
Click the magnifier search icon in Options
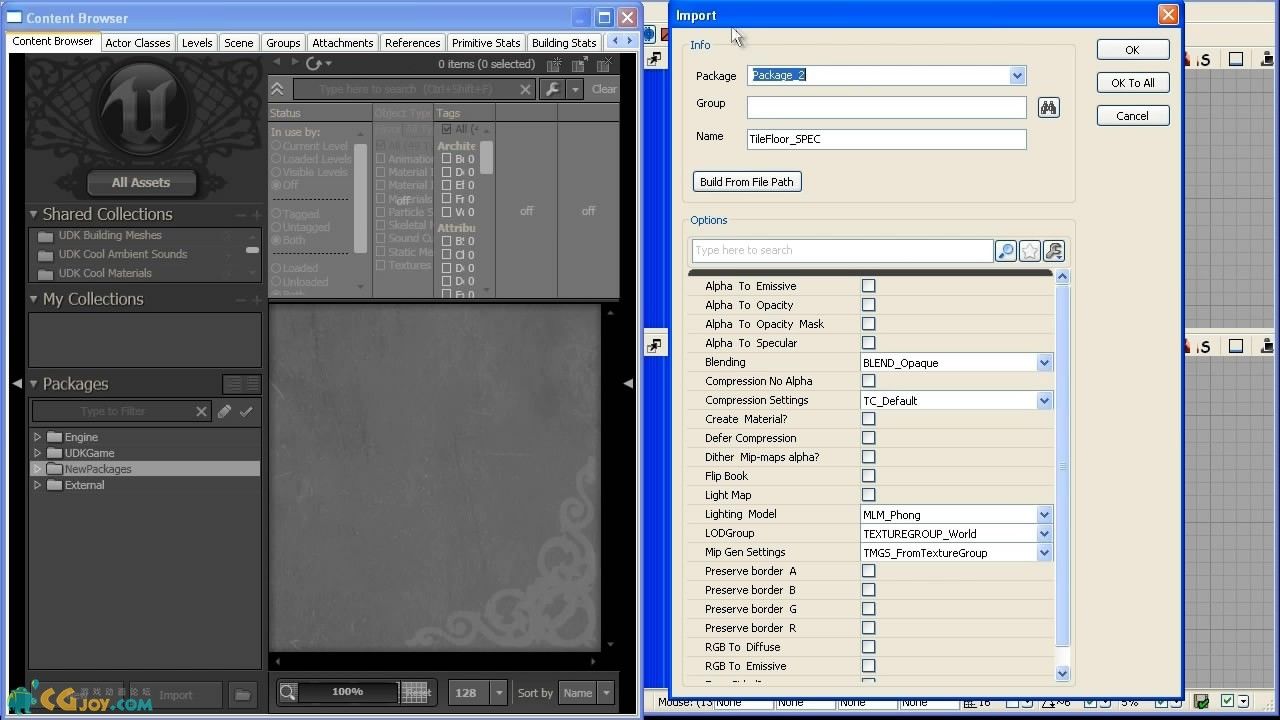pyautogui.click(x=1006, y=251)
